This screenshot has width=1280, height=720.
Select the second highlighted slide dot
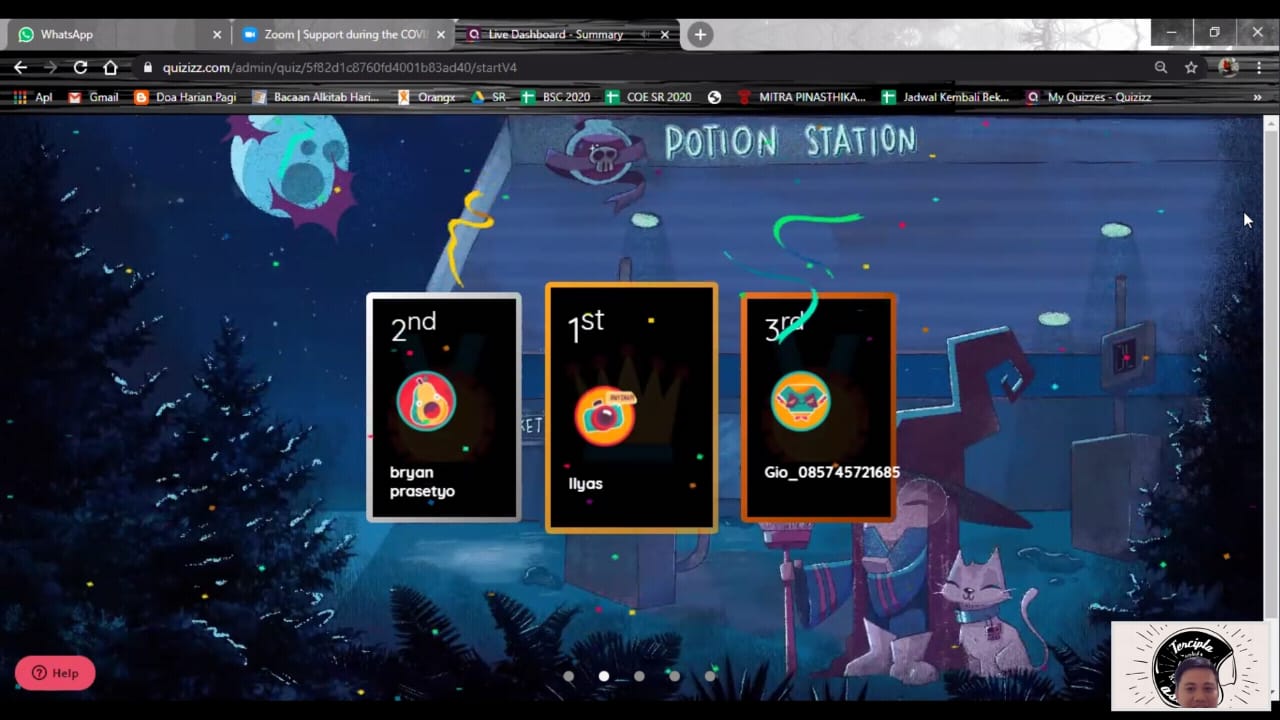tap(604, 676)
